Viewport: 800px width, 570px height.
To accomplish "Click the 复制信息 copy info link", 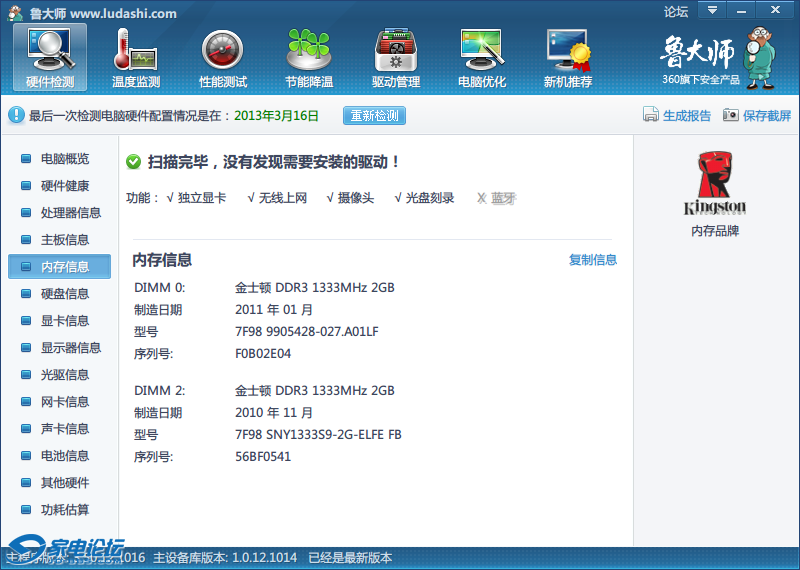I will tap(593, 260).
